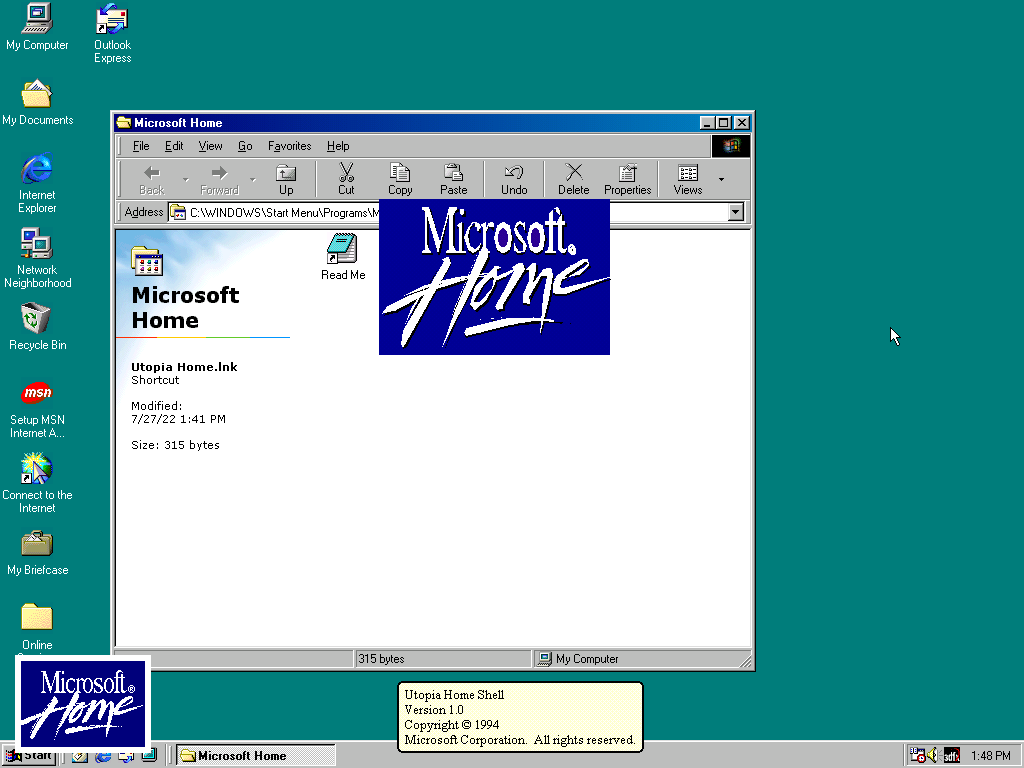This screenshot has height=768, width=1024.
Task: Click the 'Utopia Home.lnk' file name text
Action: [184, 367]
